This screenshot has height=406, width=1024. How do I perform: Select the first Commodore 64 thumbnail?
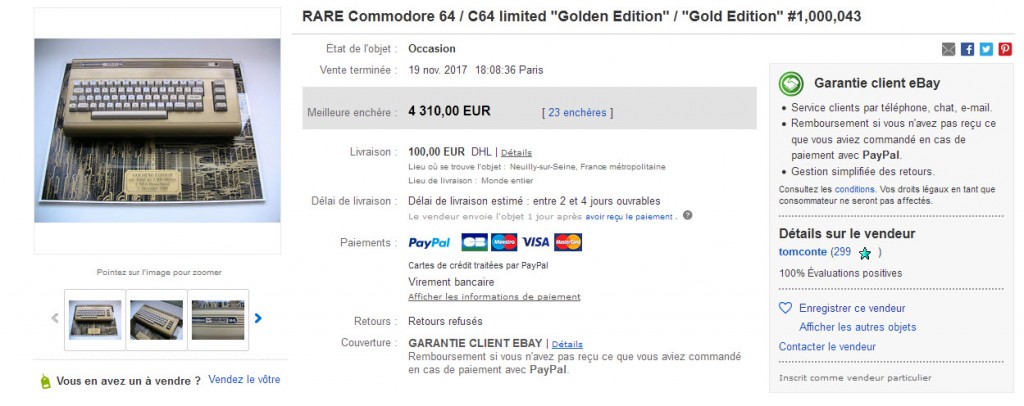pos(95,320)
